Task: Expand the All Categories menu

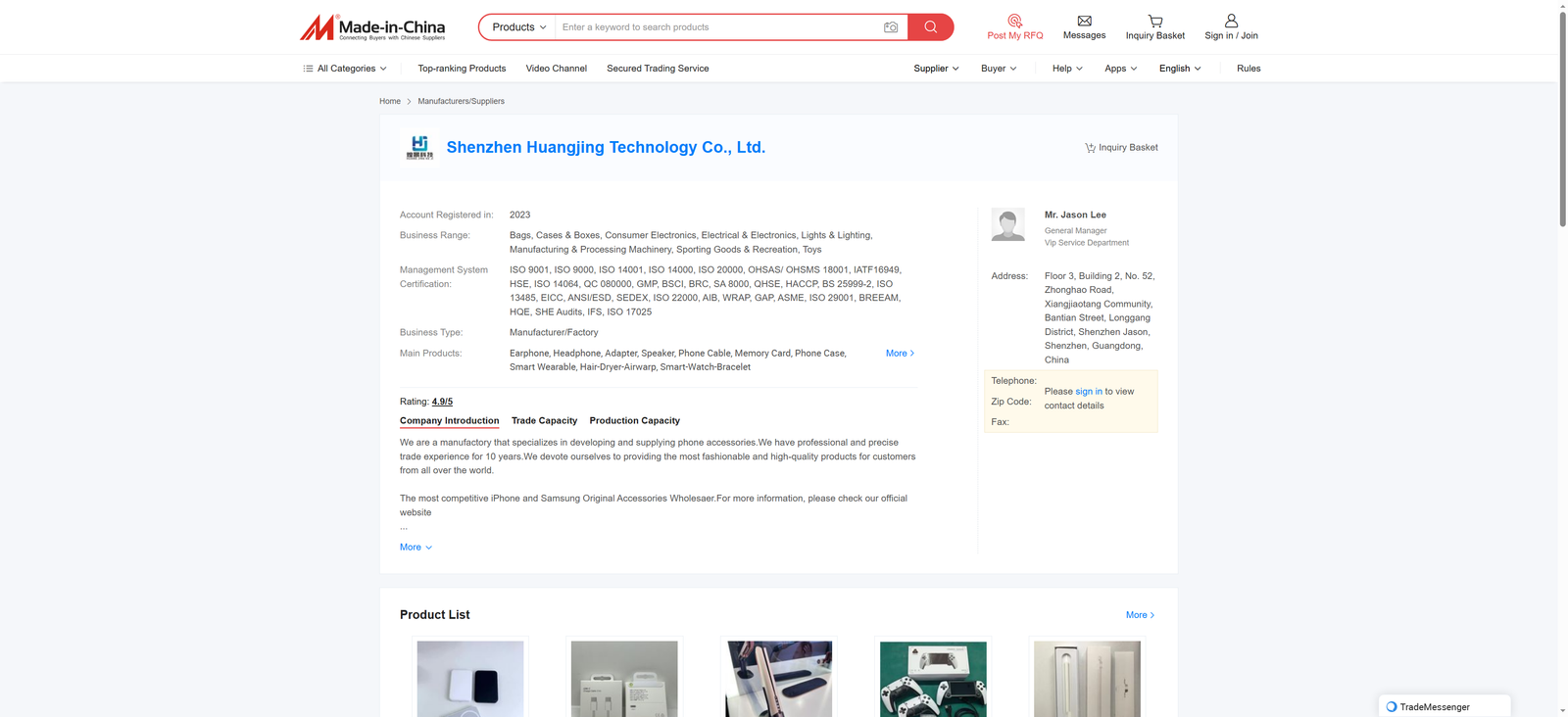Action: click(x=345, y=69)
